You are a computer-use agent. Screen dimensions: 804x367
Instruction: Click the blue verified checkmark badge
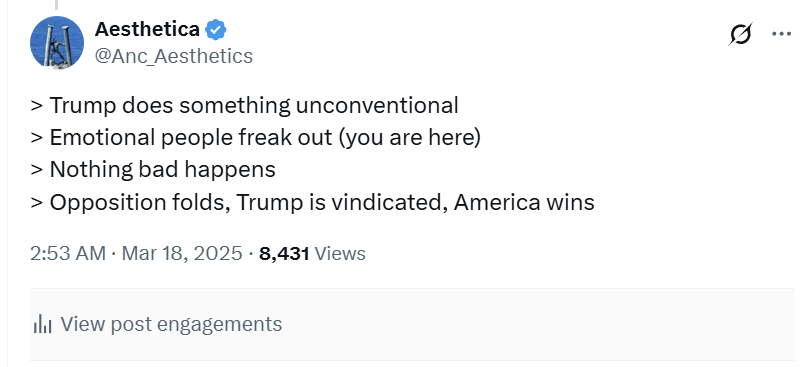point(216,30)
